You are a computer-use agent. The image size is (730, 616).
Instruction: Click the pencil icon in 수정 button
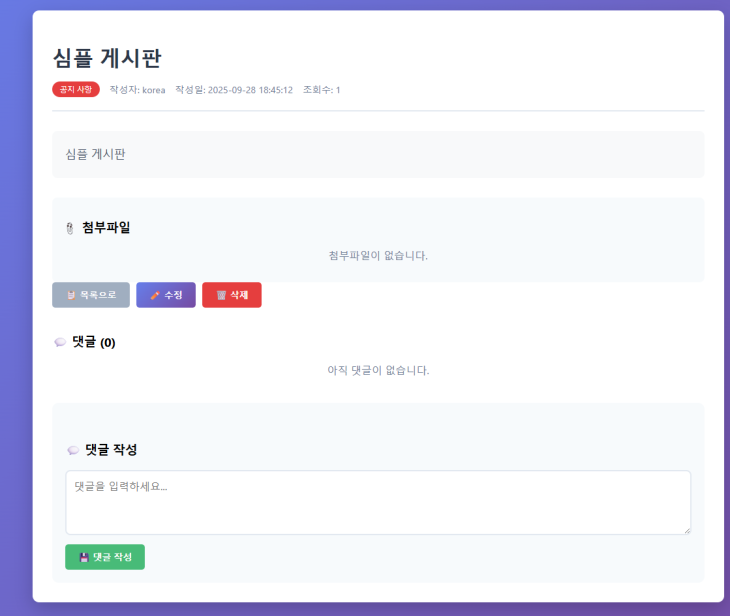coord(155,295)
